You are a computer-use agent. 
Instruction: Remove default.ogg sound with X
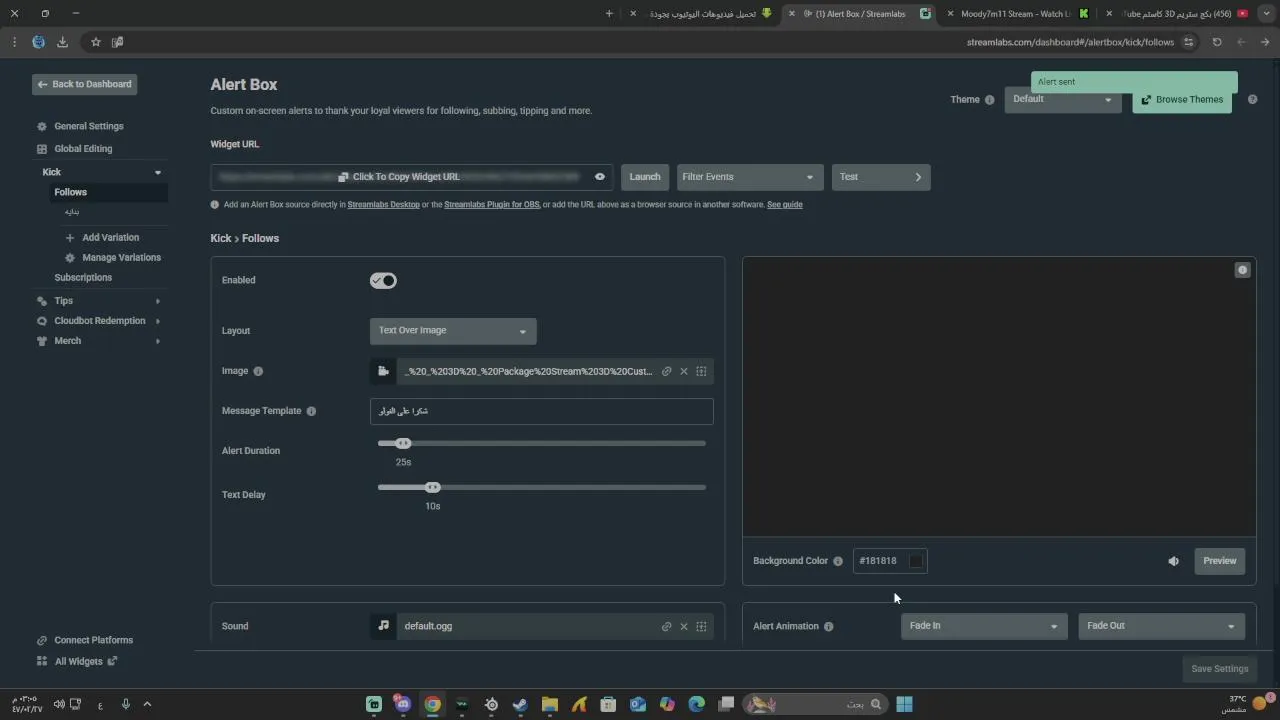point(684,626)
